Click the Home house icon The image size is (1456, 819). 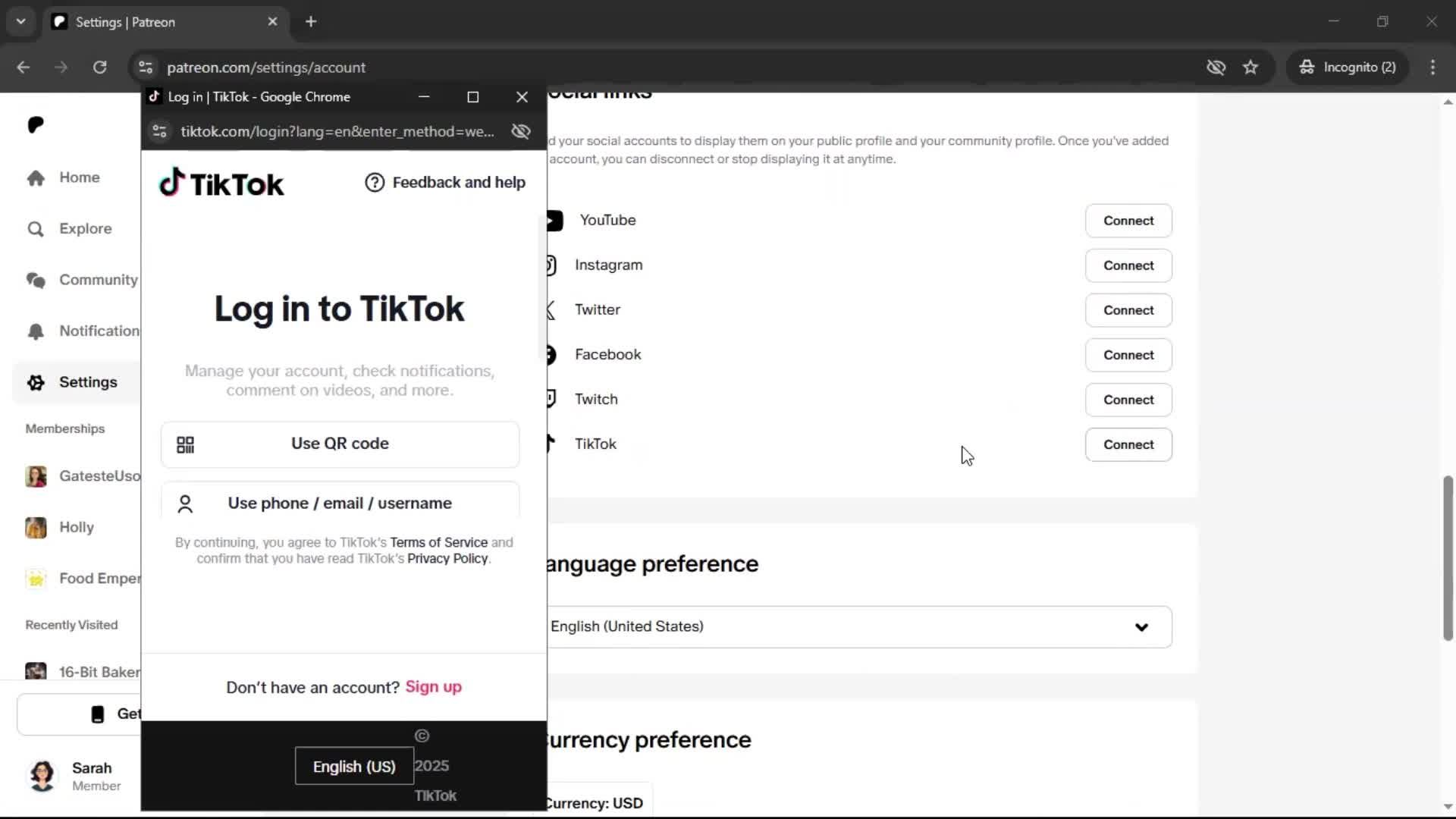pyautogui.click(x=36, y=177)
